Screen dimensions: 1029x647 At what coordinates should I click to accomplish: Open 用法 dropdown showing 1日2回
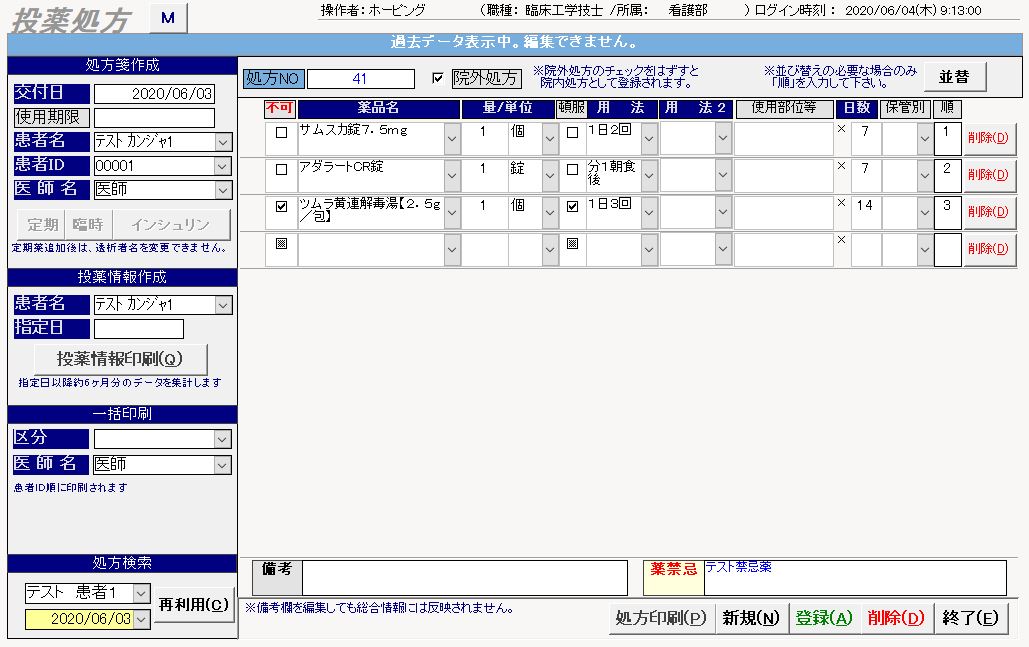tap(649, 138)
